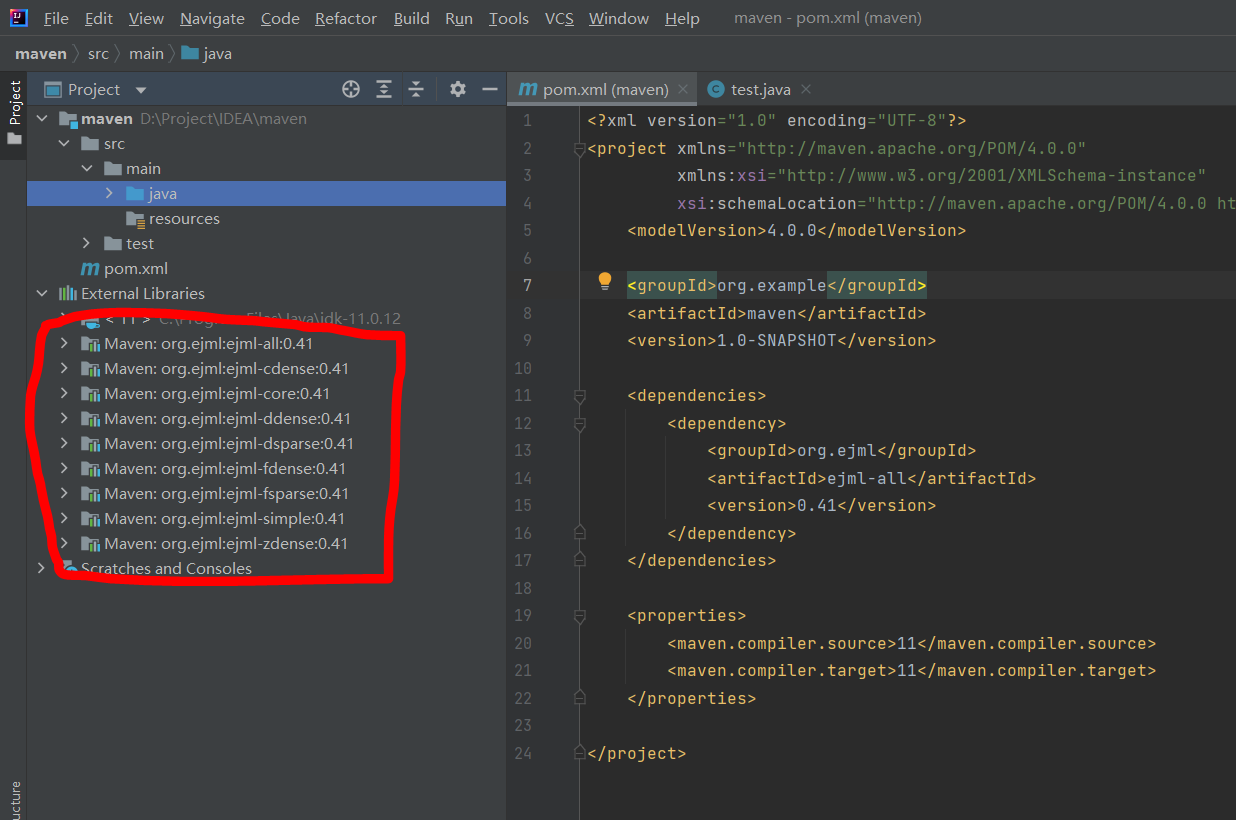The height and width of the screenshot is (820, 1236).
Task: Open the Help menu
Action: 682,19
